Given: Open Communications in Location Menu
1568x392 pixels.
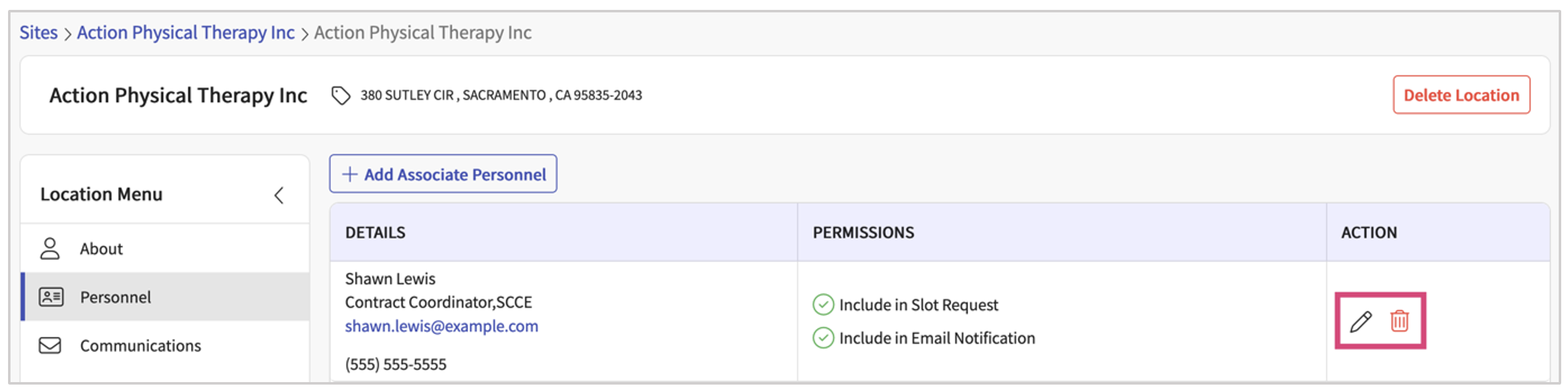Looking at the screenshot, I should 140,346.
